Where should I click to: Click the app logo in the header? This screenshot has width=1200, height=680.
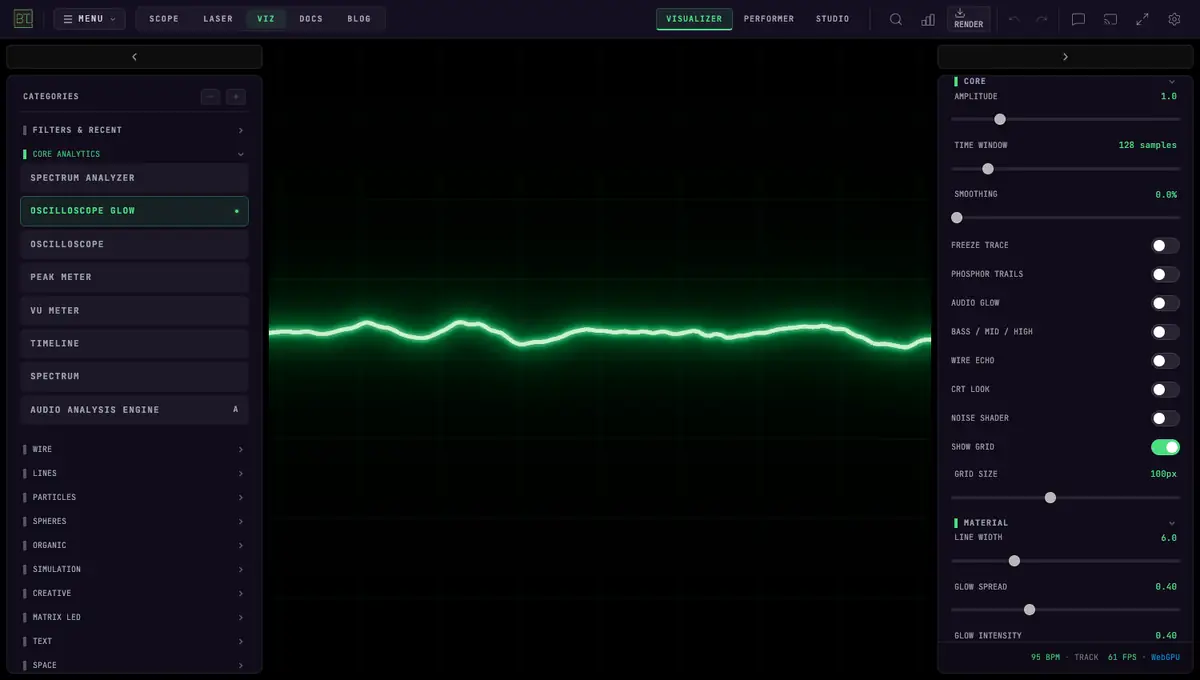(24, 19)
